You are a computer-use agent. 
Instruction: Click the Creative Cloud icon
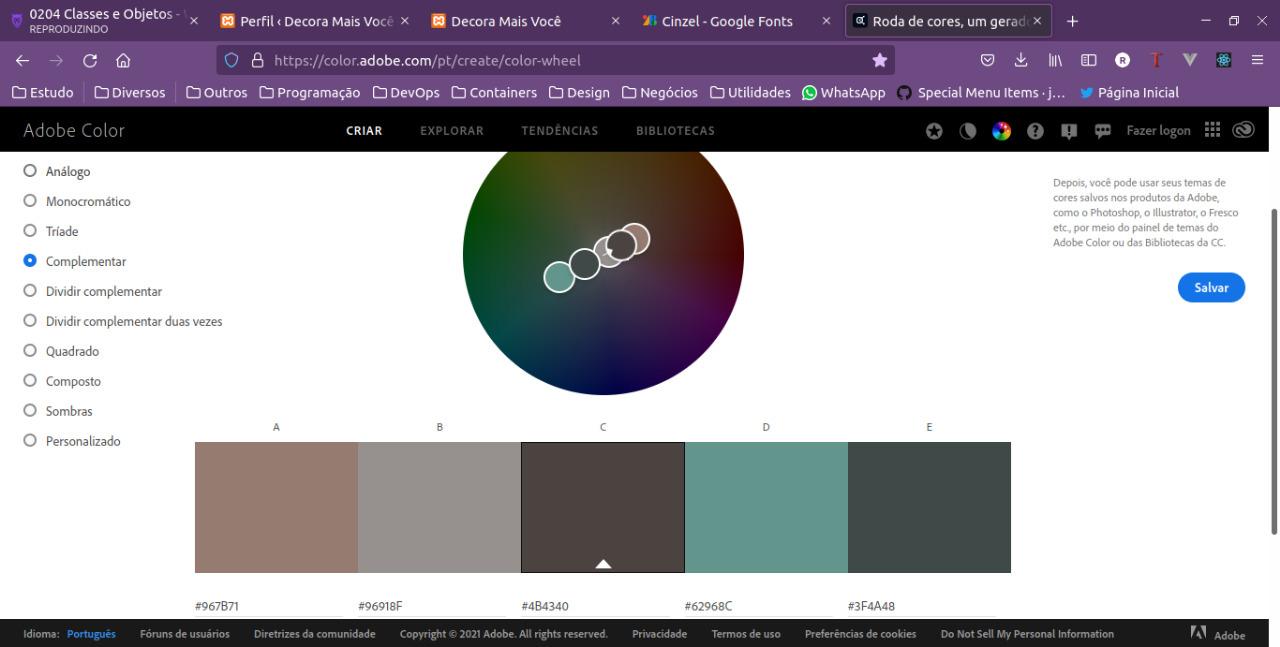point(1243,130)
